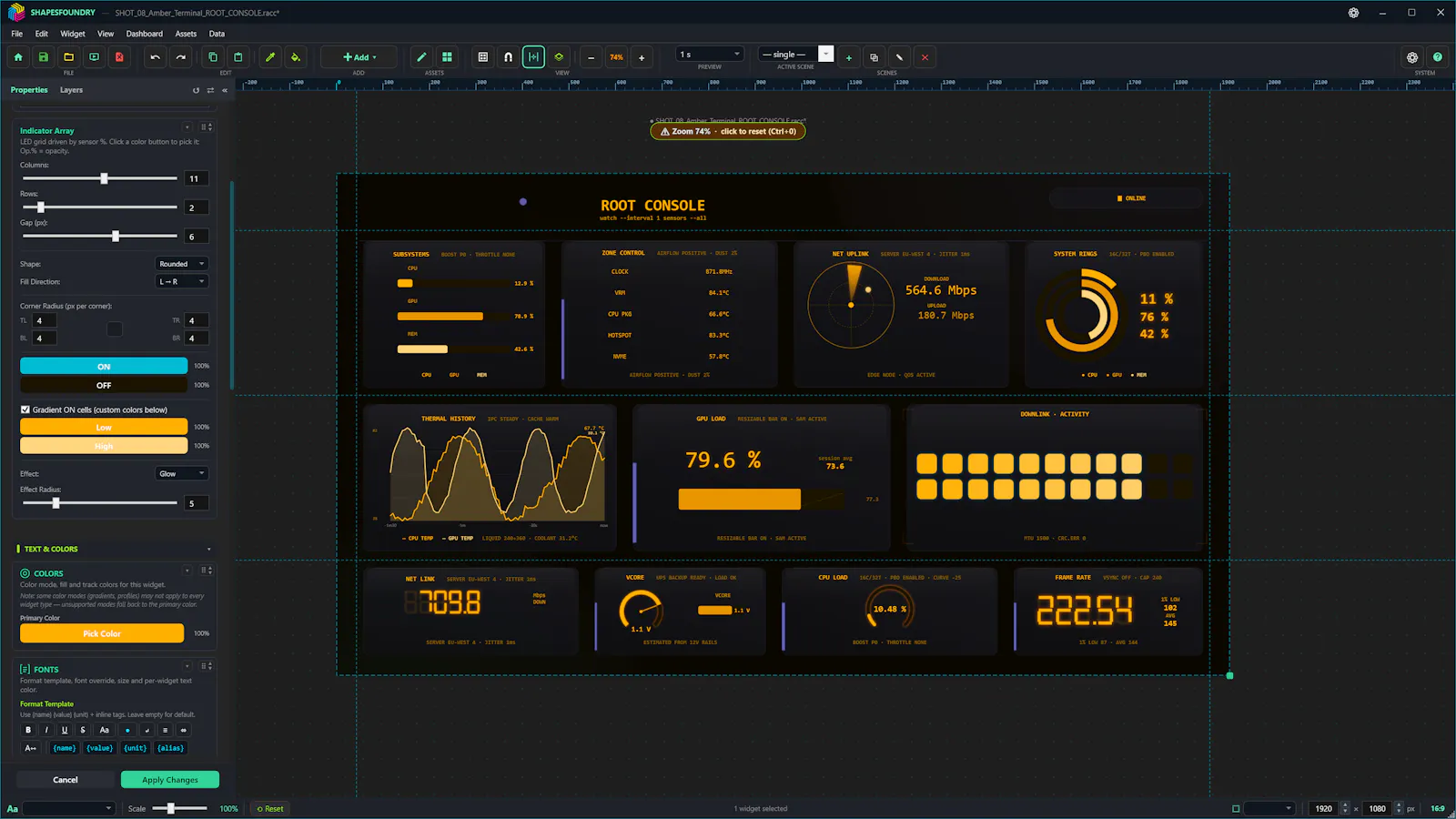This screenshot has height=819, width=1456.
Task: Open the Add widget dropdown
Action: point(360,57)
